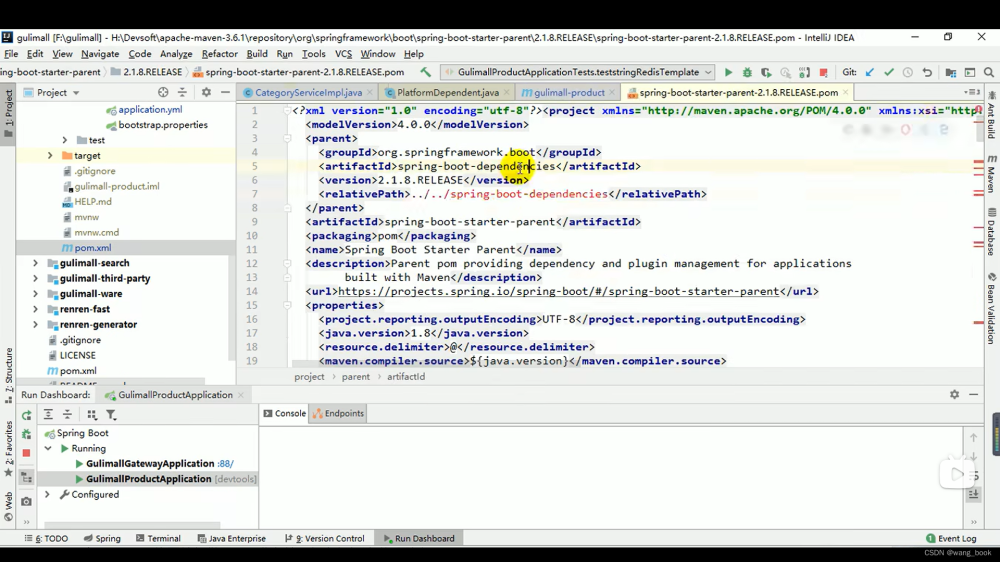1000x562 pixels.
Task: Select the Console tab
Action: point(284,413)
